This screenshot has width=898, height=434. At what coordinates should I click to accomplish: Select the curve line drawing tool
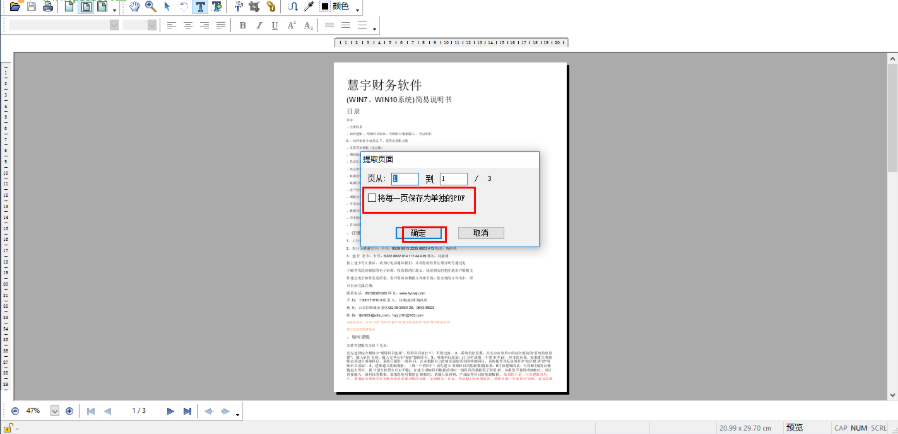[x=293, y=7]
